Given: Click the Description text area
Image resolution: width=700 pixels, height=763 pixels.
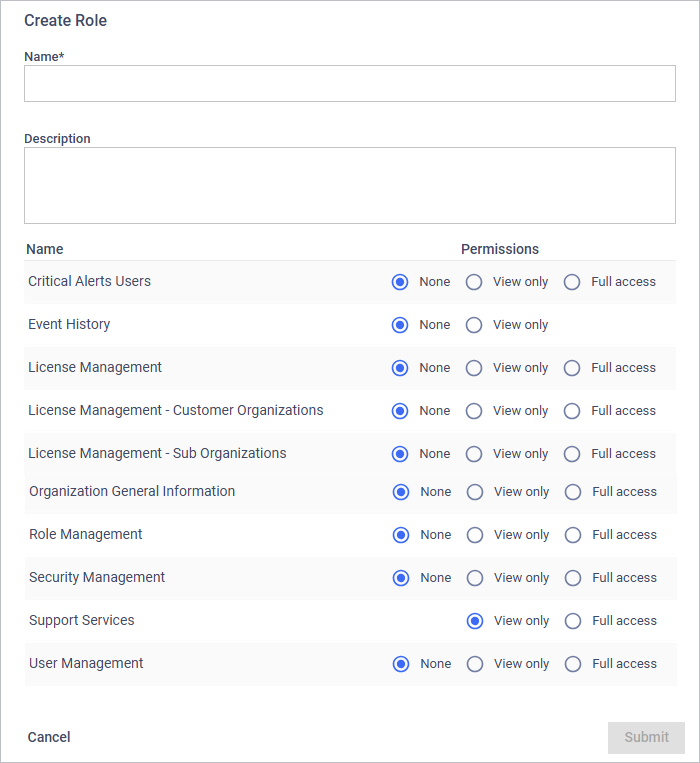Looking at the screenshot, I should (349, 185).
